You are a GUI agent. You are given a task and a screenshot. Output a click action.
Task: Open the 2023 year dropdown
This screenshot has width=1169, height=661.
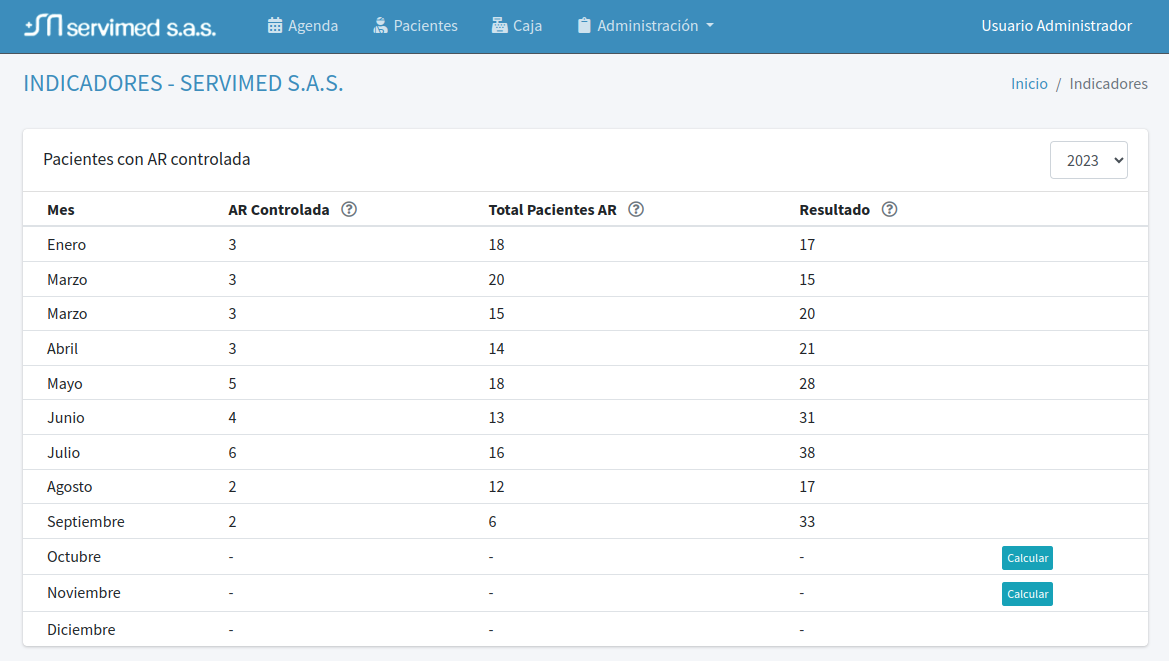pyautogui.click(x=1088, y=160)
